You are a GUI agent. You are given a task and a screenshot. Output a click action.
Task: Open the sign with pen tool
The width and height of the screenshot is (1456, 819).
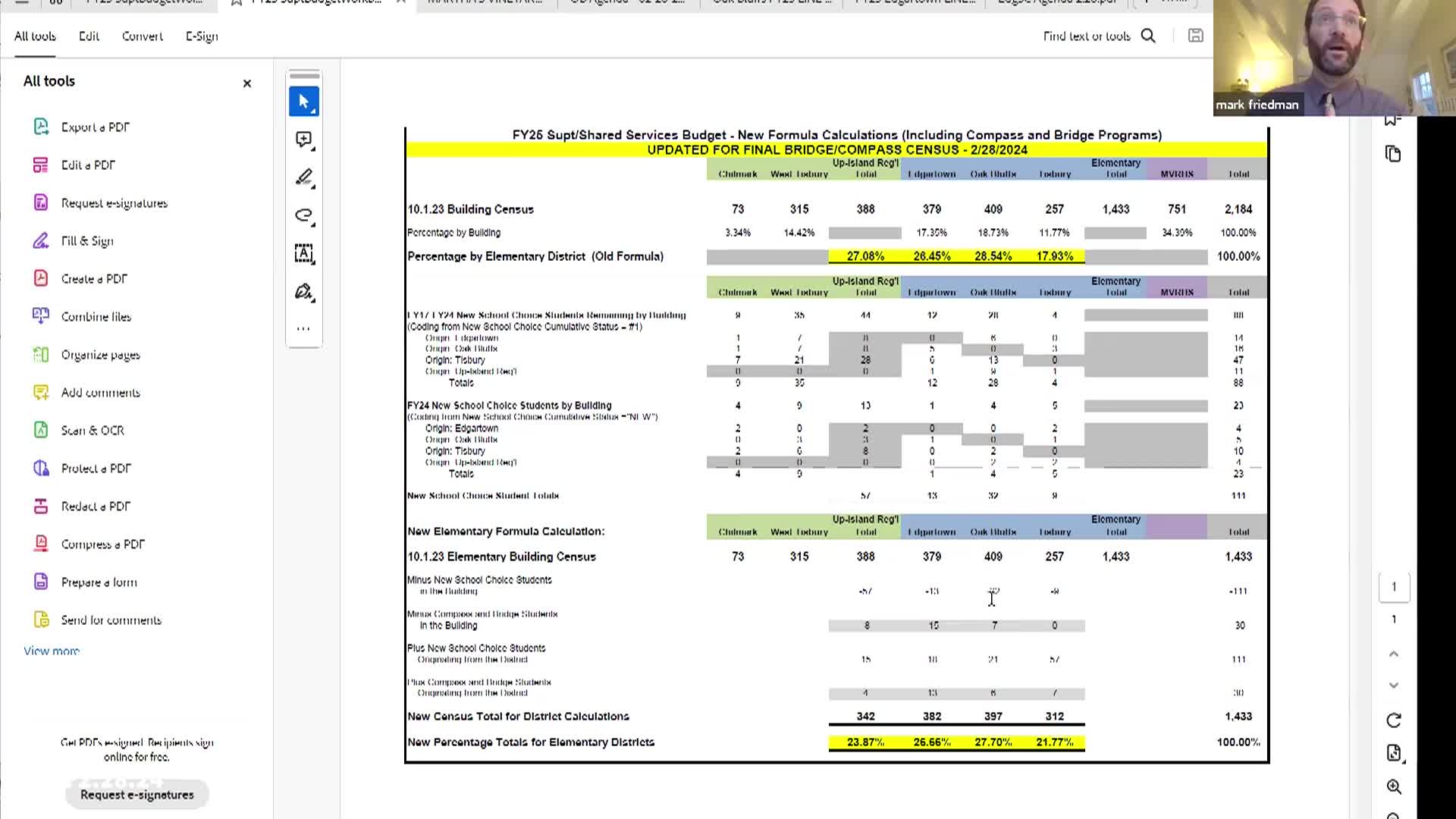[x=304, y=292]
